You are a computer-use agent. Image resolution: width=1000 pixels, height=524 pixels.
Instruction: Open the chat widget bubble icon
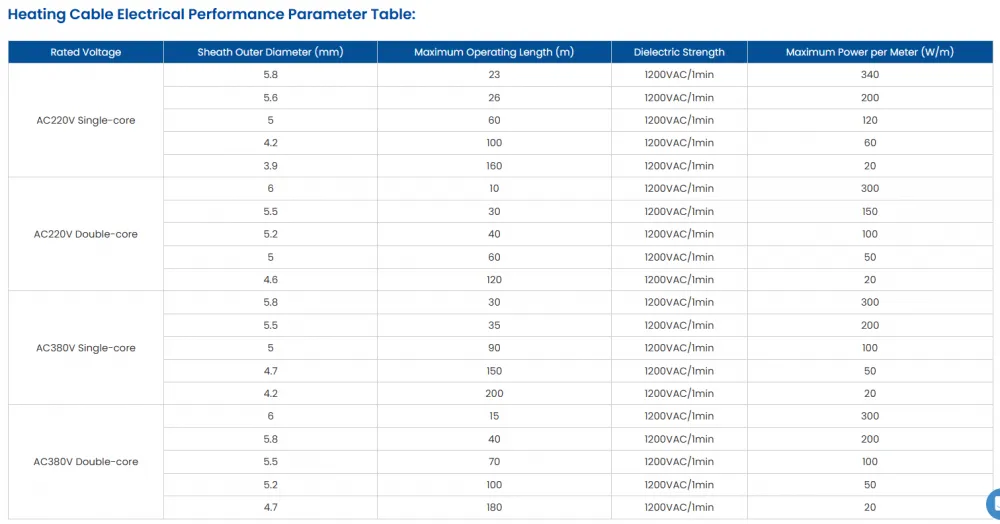point(994,504)
